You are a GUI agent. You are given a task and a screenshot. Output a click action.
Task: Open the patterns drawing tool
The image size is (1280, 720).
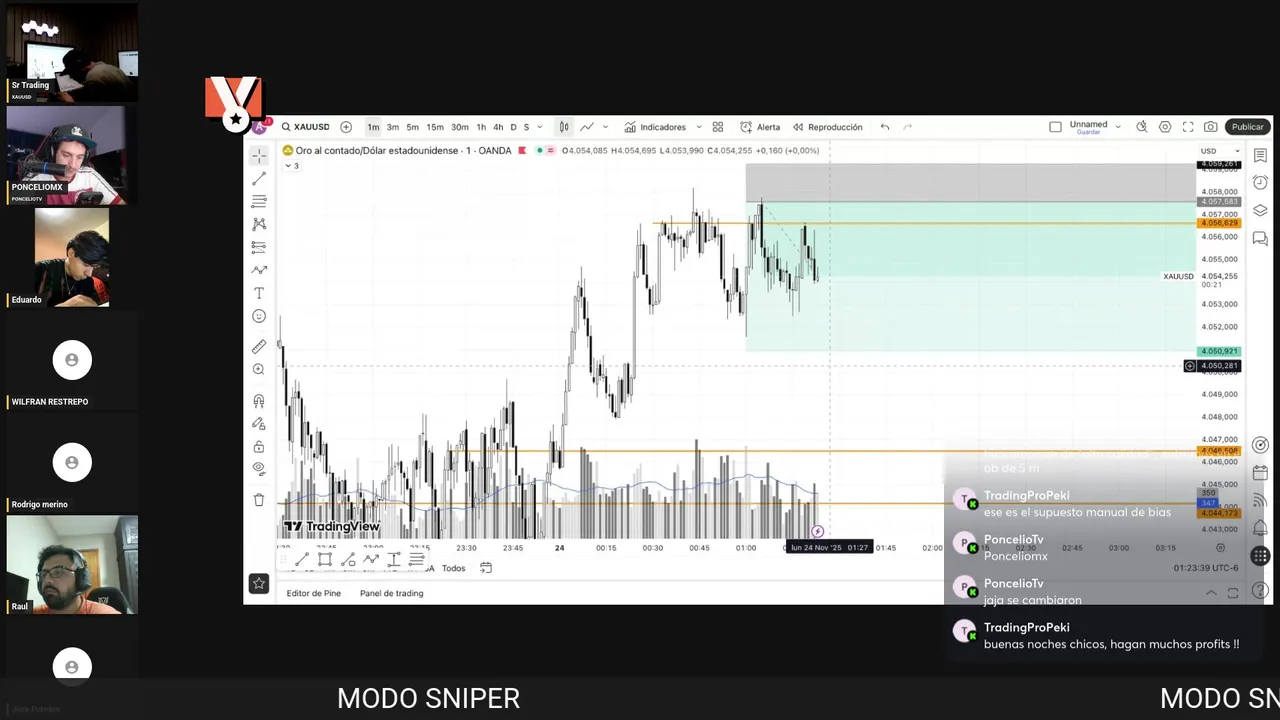259,224
